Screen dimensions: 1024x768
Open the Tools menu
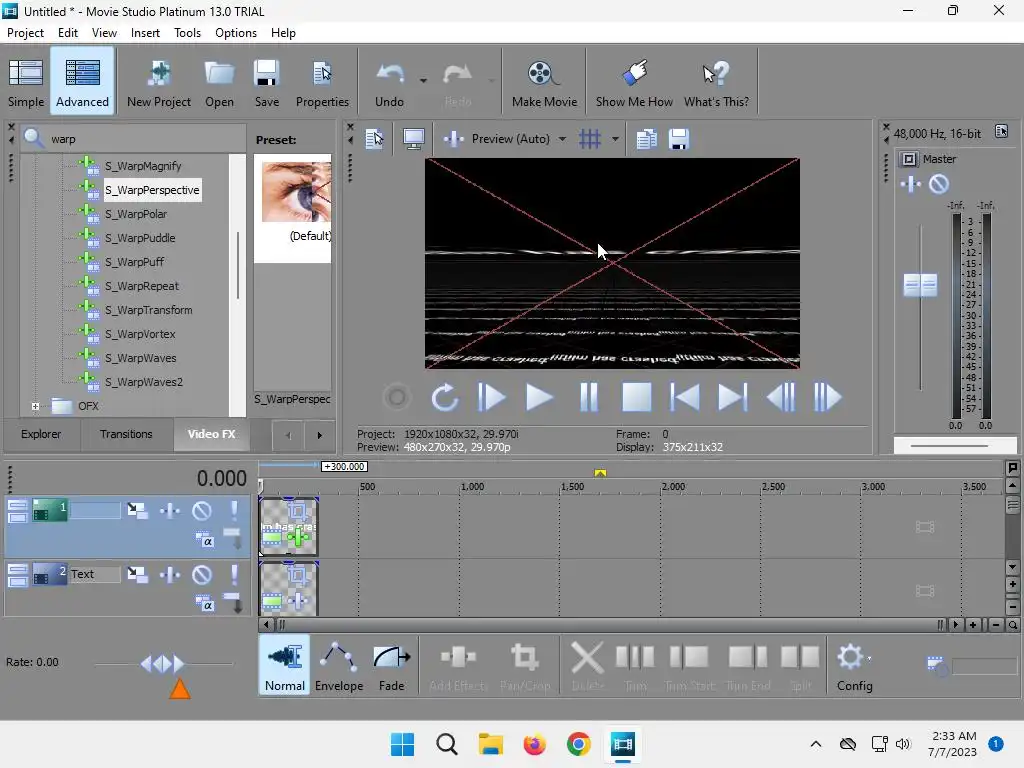coord(187,33)
